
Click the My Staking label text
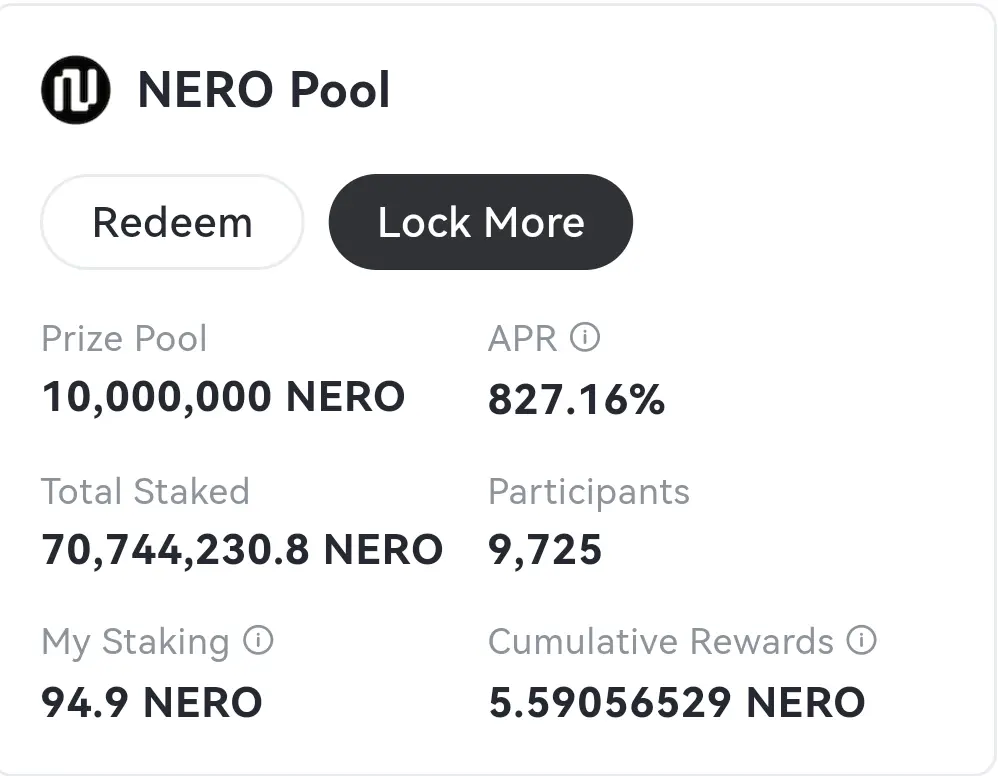click(x=135, y=642)
